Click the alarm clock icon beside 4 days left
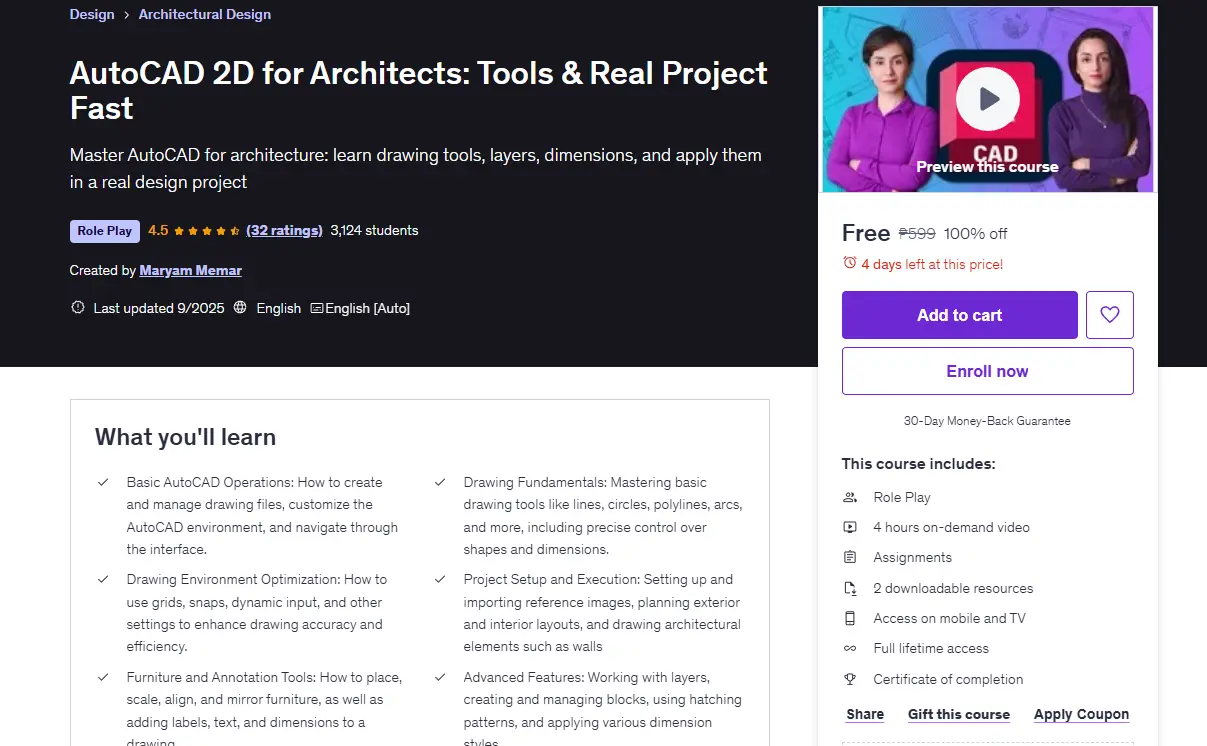The width and height of the screenshot is (1207, 746). click(850, 263)
